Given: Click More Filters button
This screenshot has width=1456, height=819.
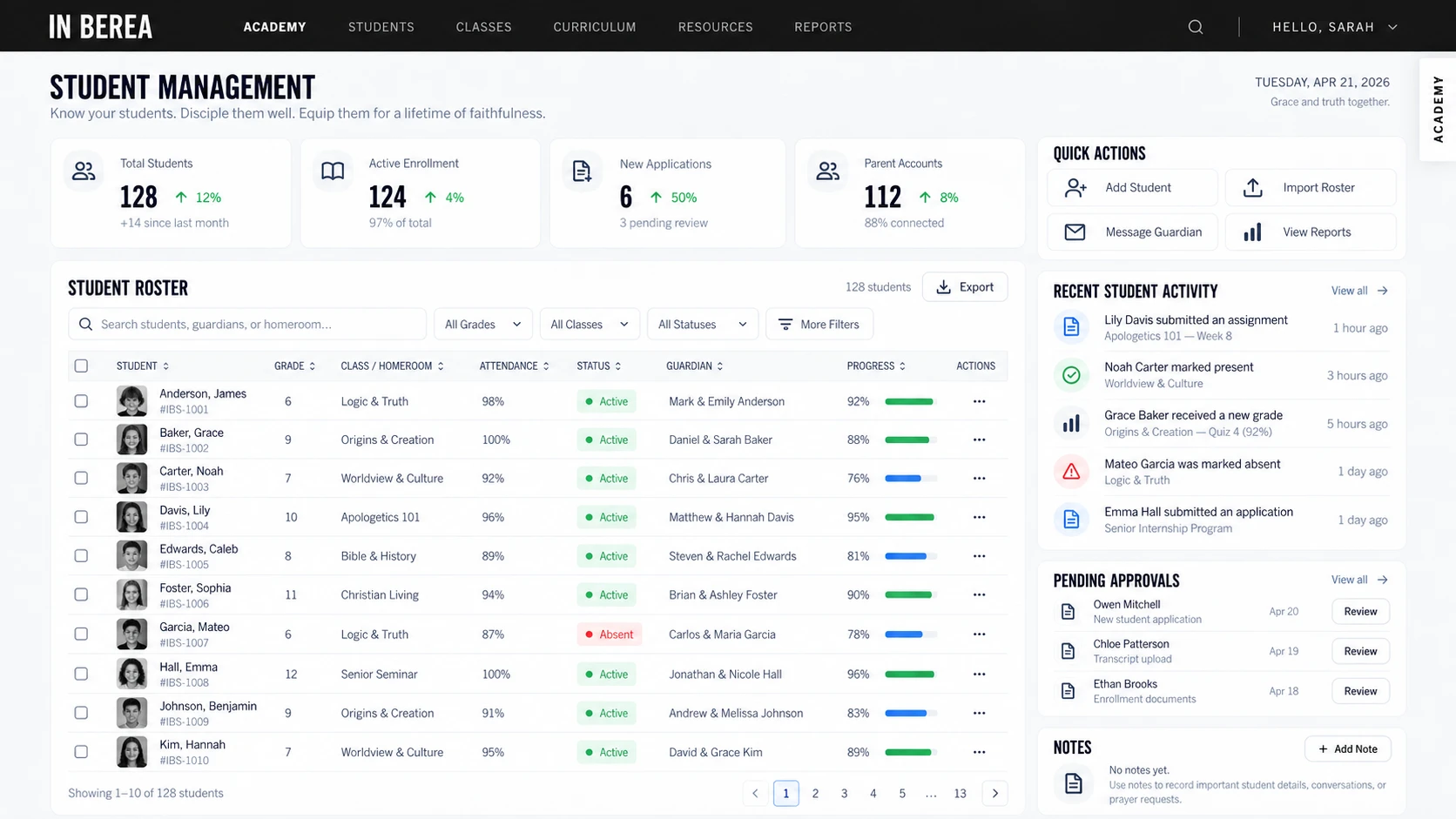Looking at the screenshot, I should click(x=819, y=325).
